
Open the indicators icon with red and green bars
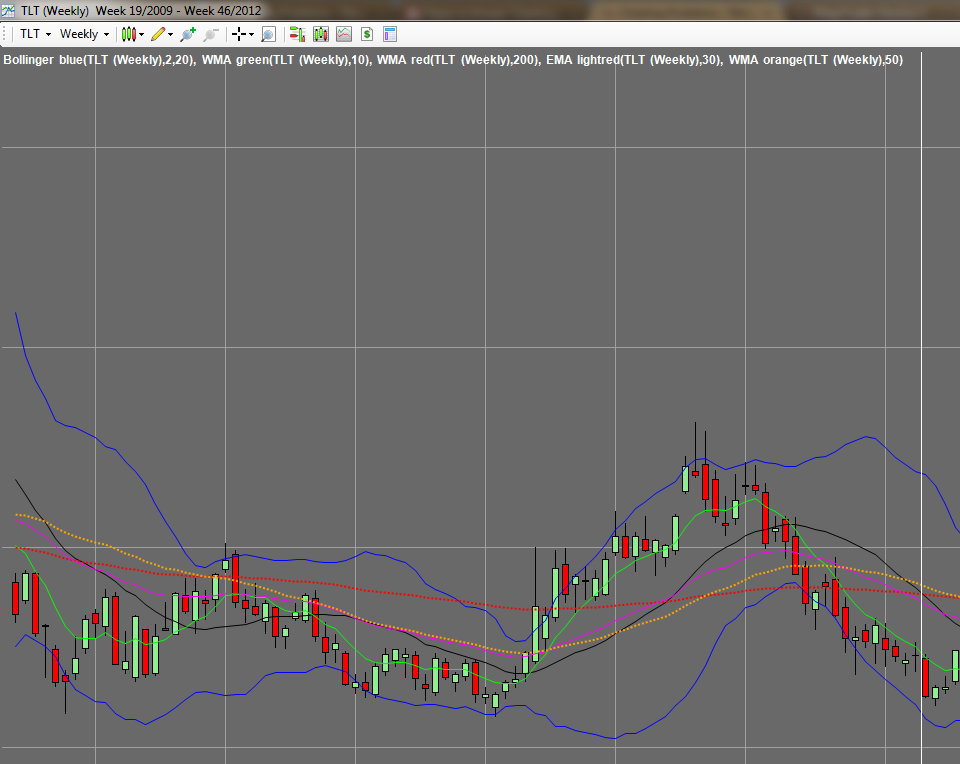[x=298, y=34]
